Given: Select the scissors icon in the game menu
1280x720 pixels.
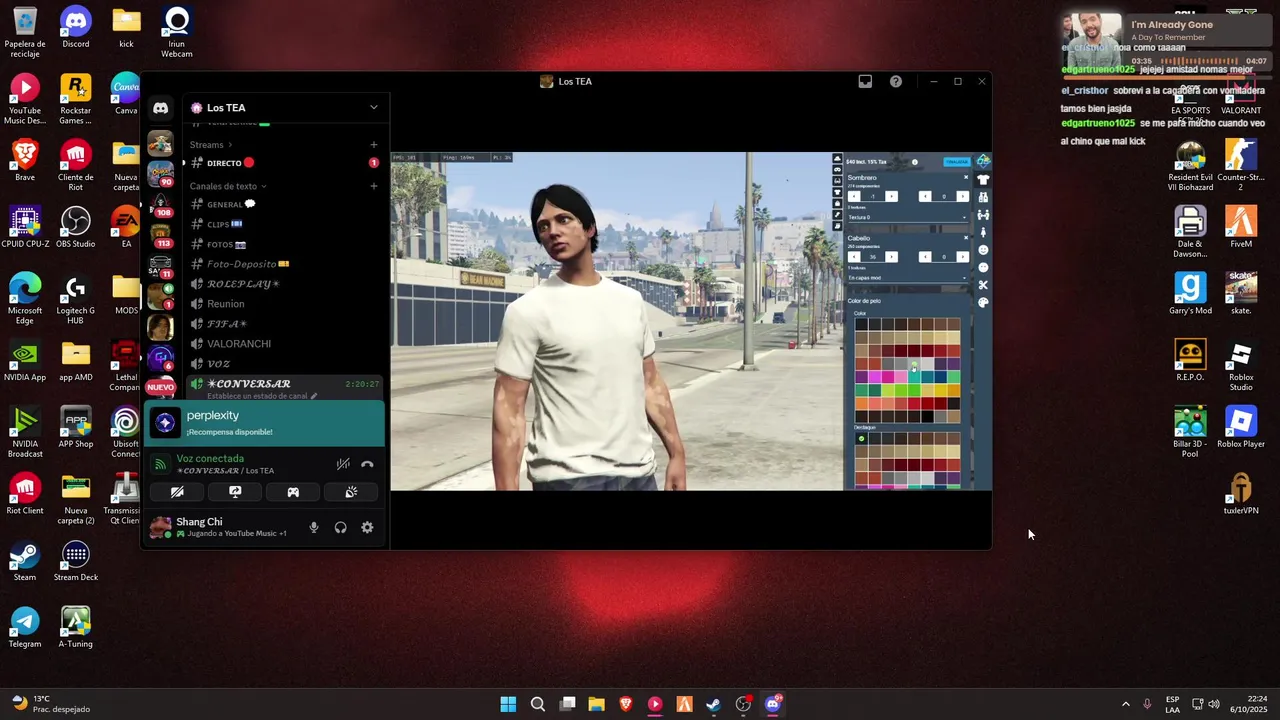Looking at the screenshot, I should click(983, 285).
